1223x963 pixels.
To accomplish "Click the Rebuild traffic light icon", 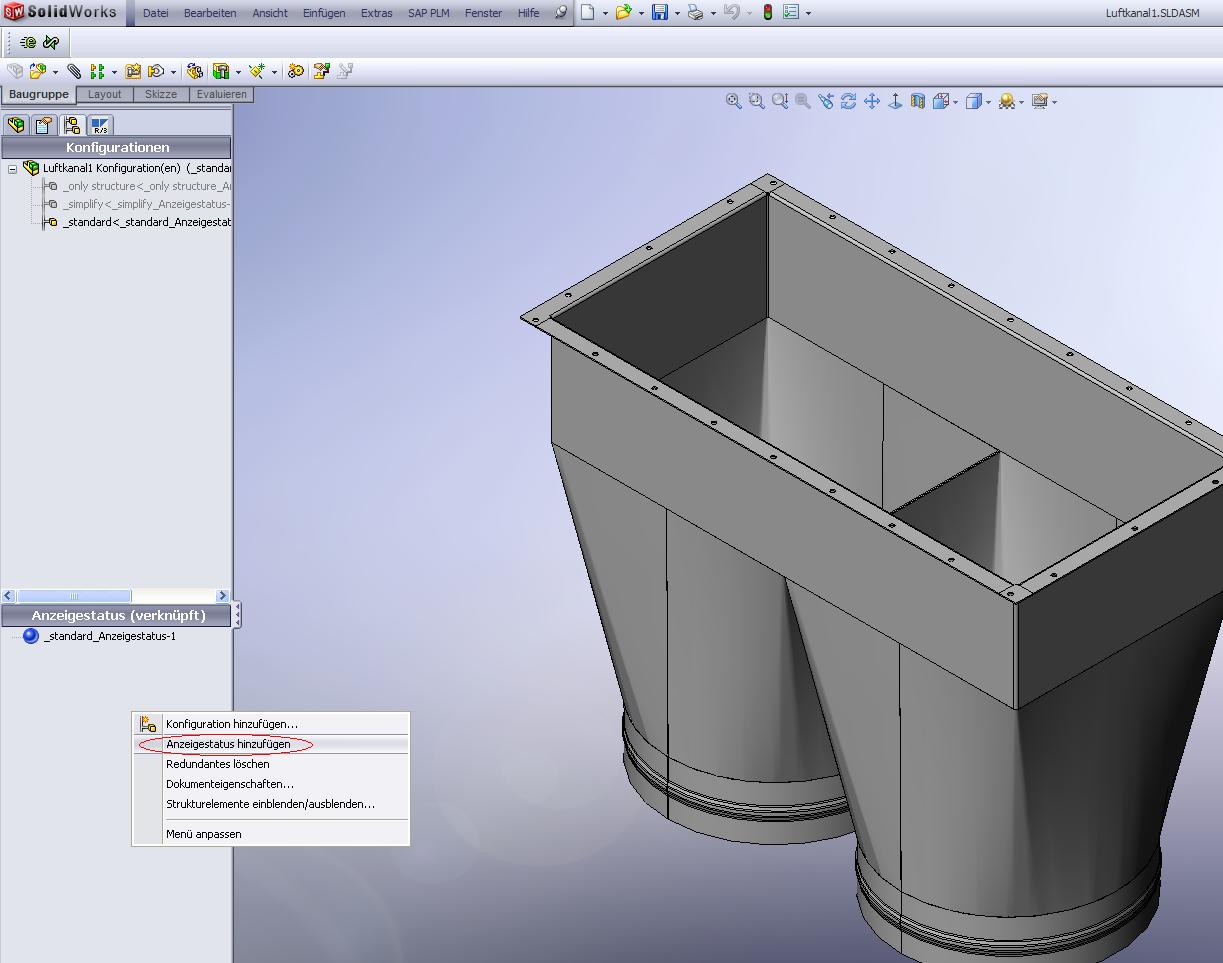I will (767, 13).
